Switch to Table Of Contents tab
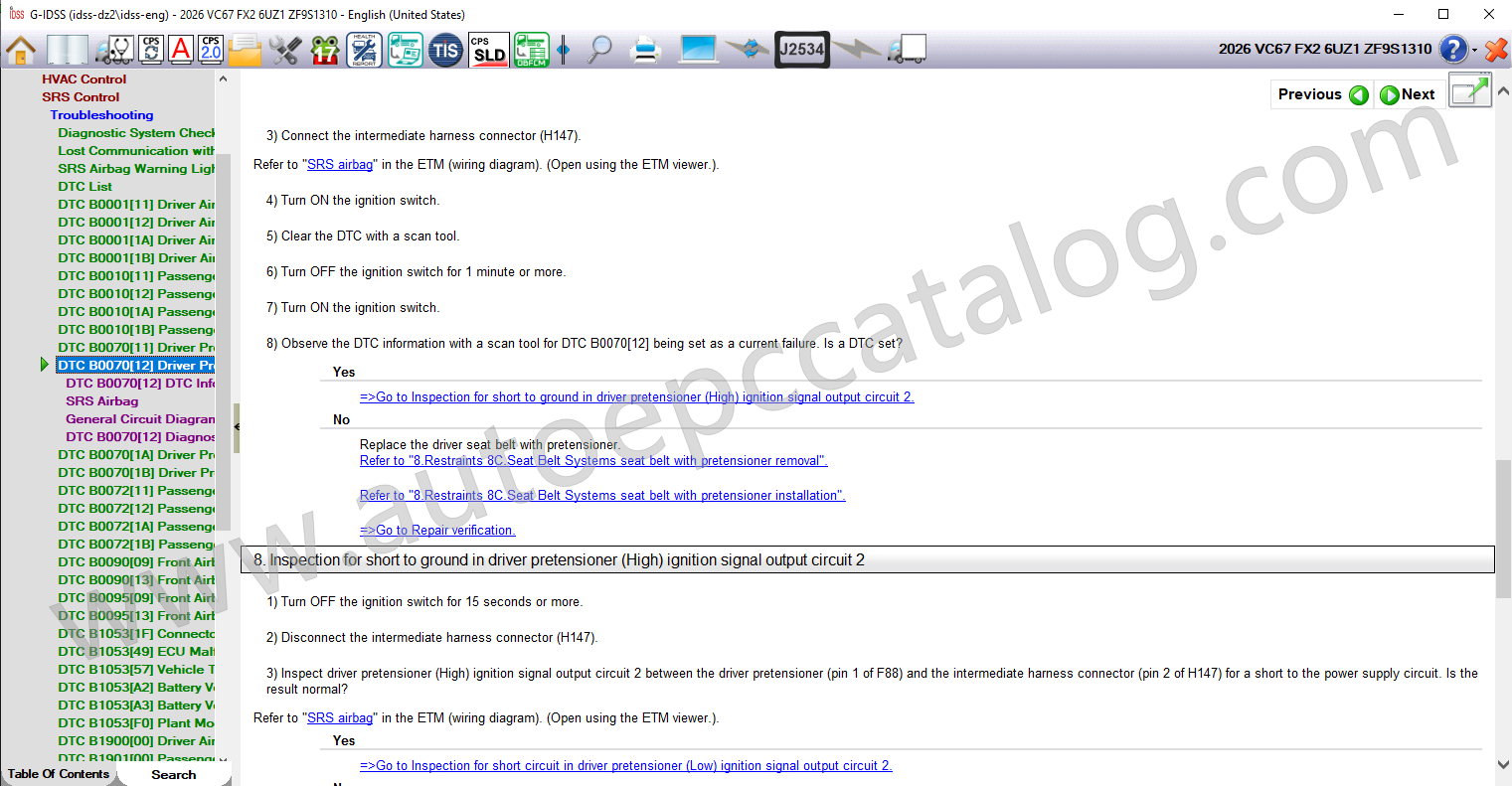The image size is (1512, 786). click(58, 774)
